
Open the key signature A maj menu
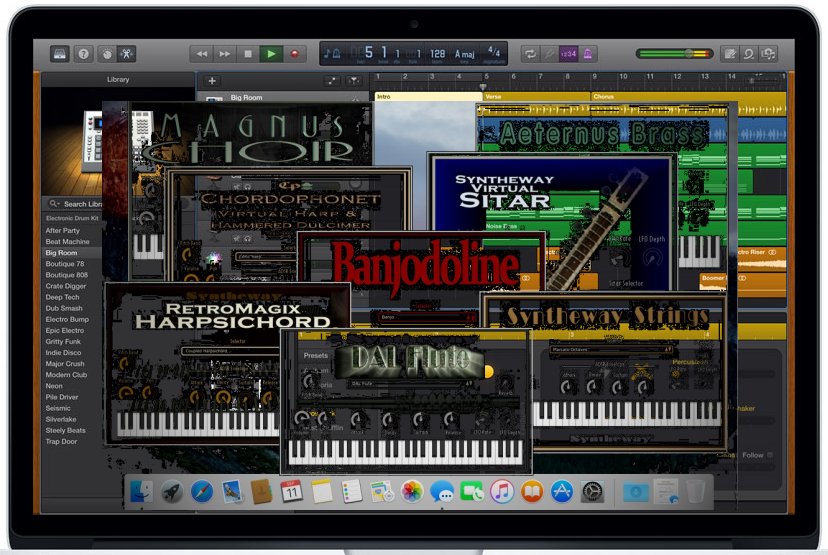(x=465, y=54)
